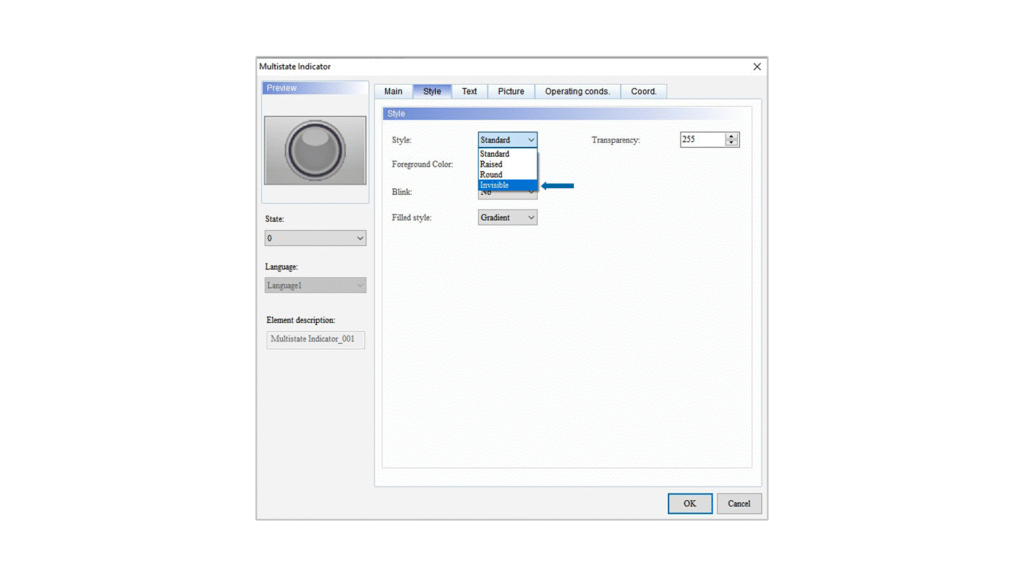Screen dimensions: 1024x576
Task: Click the Element description text field
Action: tap(315, 339)
